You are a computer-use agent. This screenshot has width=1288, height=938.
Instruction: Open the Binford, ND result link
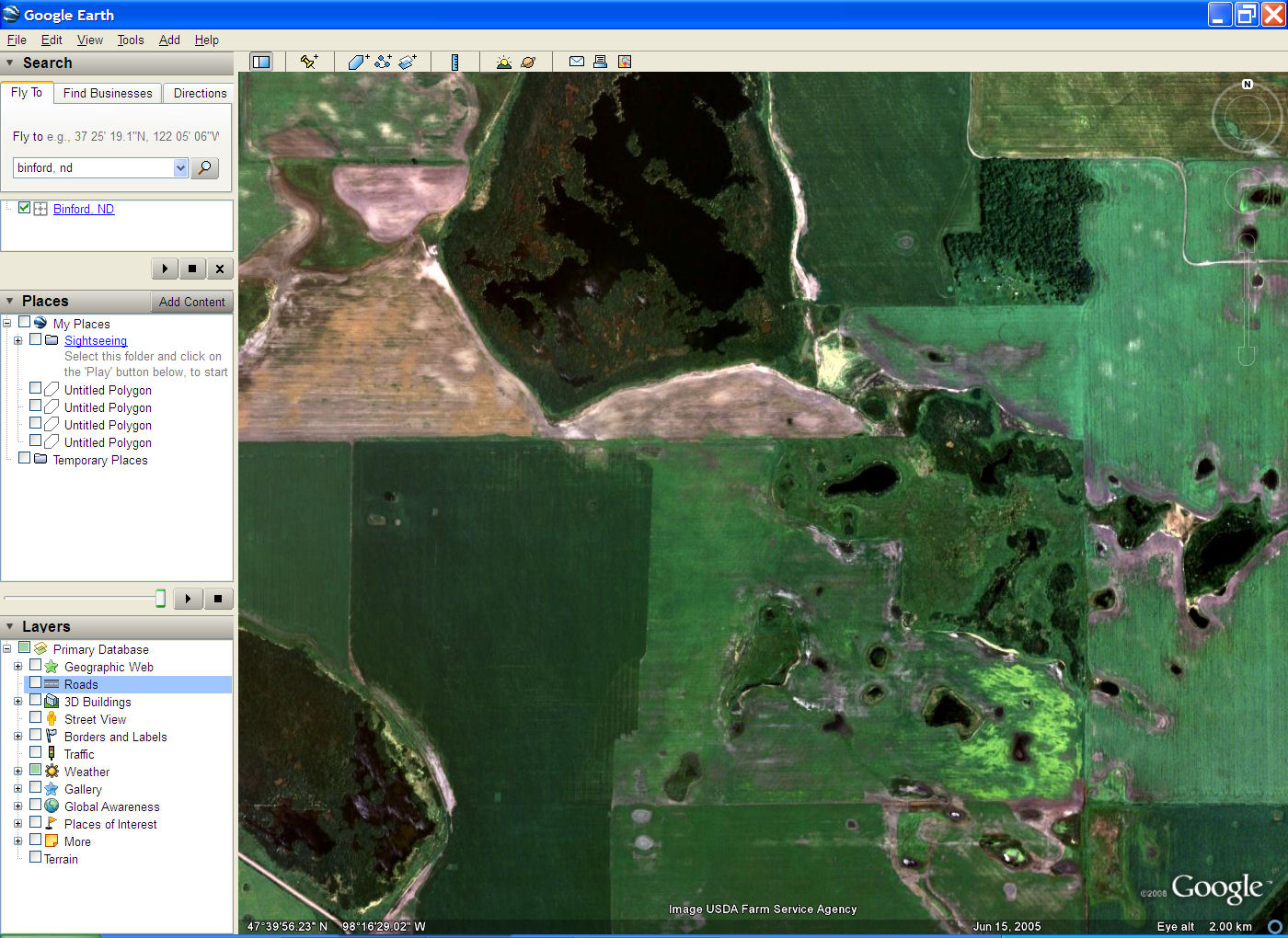(84, 209)
